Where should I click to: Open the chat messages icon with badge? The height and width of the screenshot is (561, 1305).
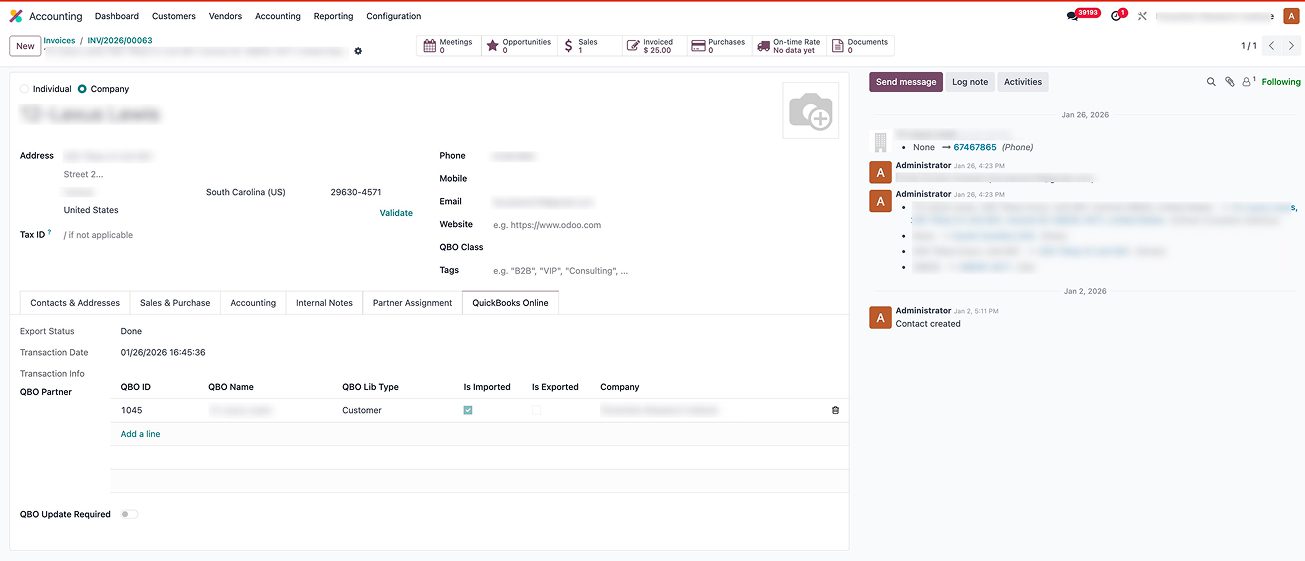[x=1073, y=16]
